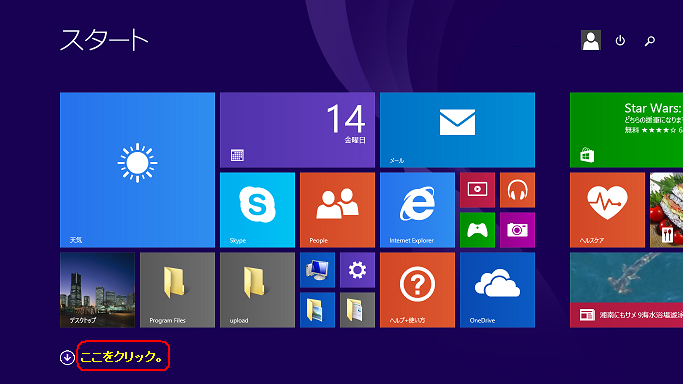
Task: Open the News tile with shark photo
Action: 626,290
